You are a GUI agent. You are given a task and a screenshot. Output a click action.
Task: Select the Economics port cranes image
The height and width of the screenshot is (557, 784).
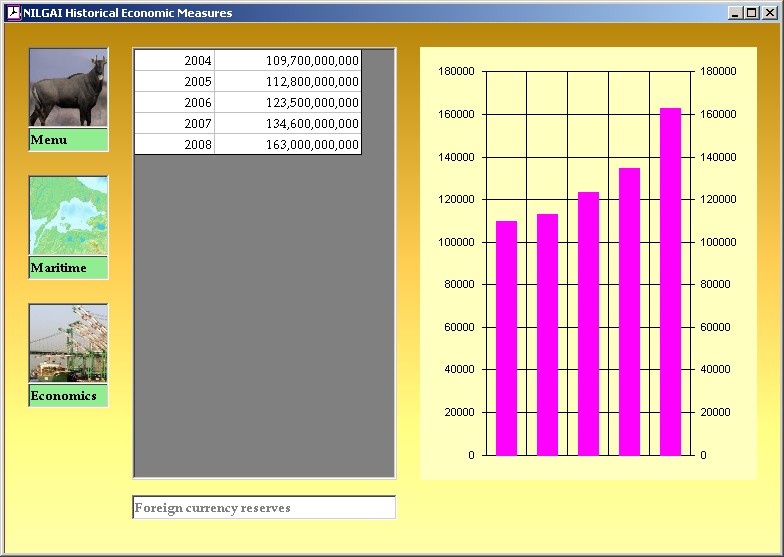click(68, 343)
